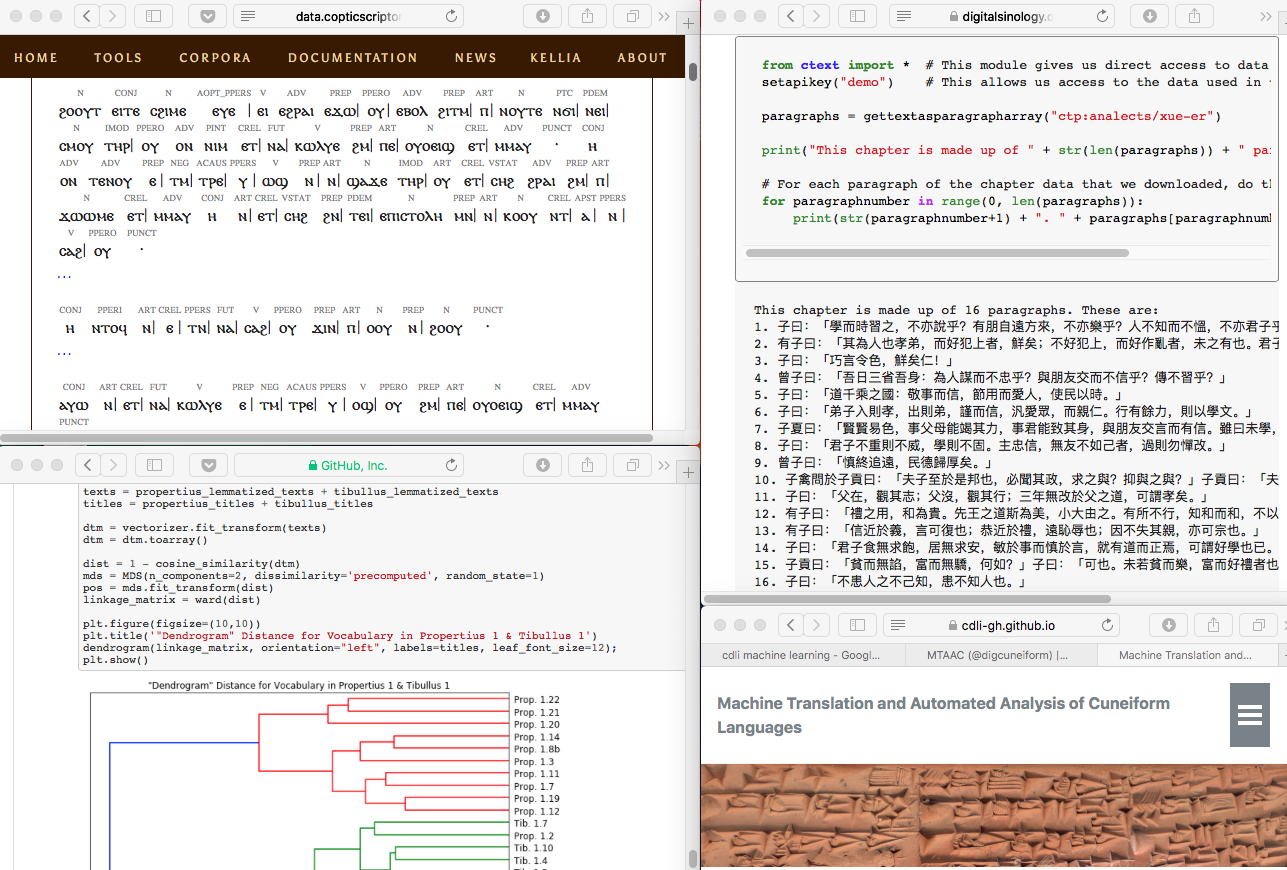
Task: Open the KELLIA menu item
Action: [555, 58]
